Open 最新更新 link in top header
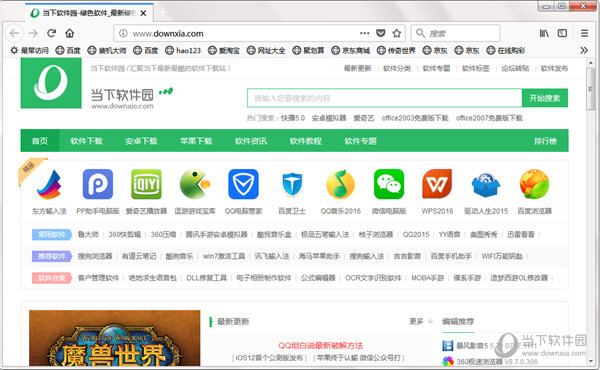The width and height of the screenshot is (600, 370). pos(357,68)
